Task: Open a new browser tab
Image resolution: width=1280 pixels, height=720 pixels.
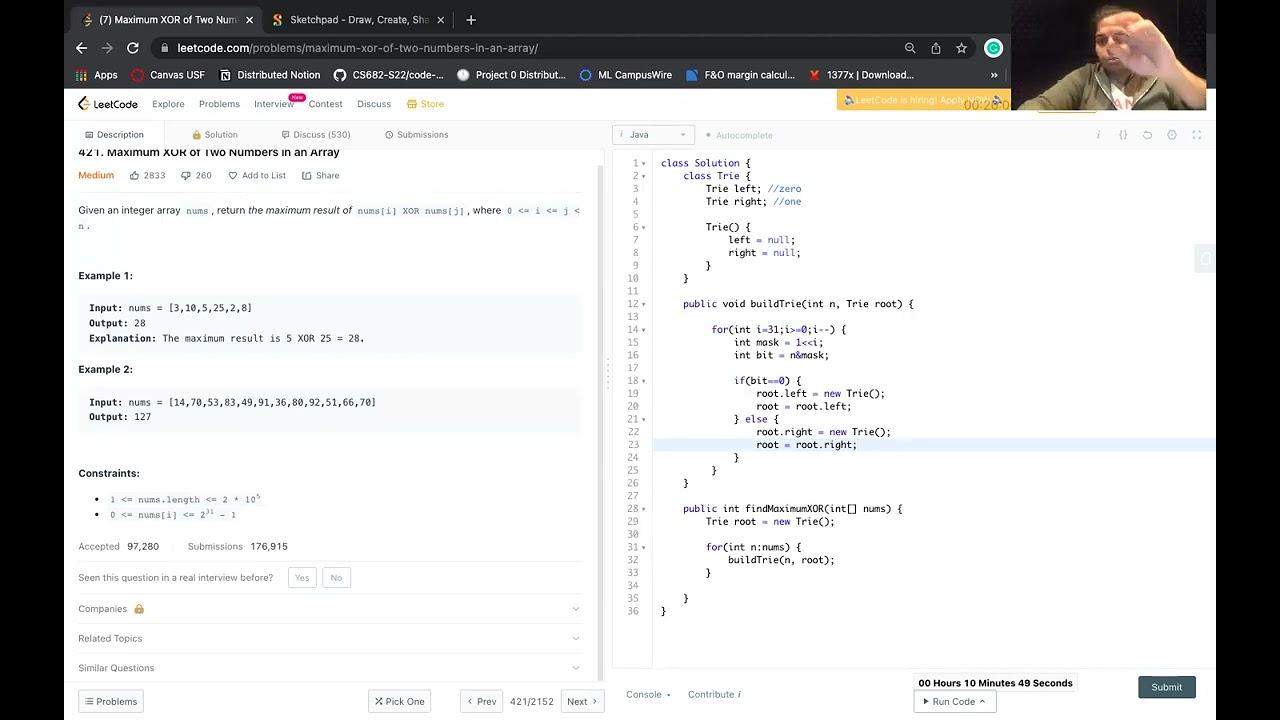Action: (471, 20)
